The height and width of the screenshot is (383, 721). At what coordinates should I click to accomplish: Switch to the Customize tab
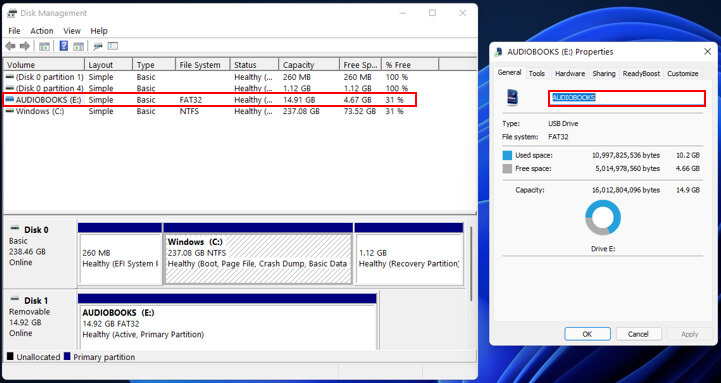click(682, 74)
